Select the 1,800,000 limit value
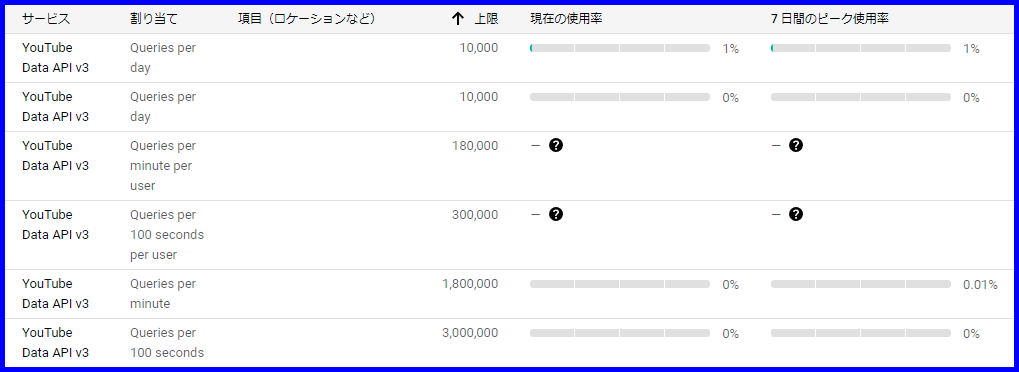1019x372 pixels. pos(469,284)
